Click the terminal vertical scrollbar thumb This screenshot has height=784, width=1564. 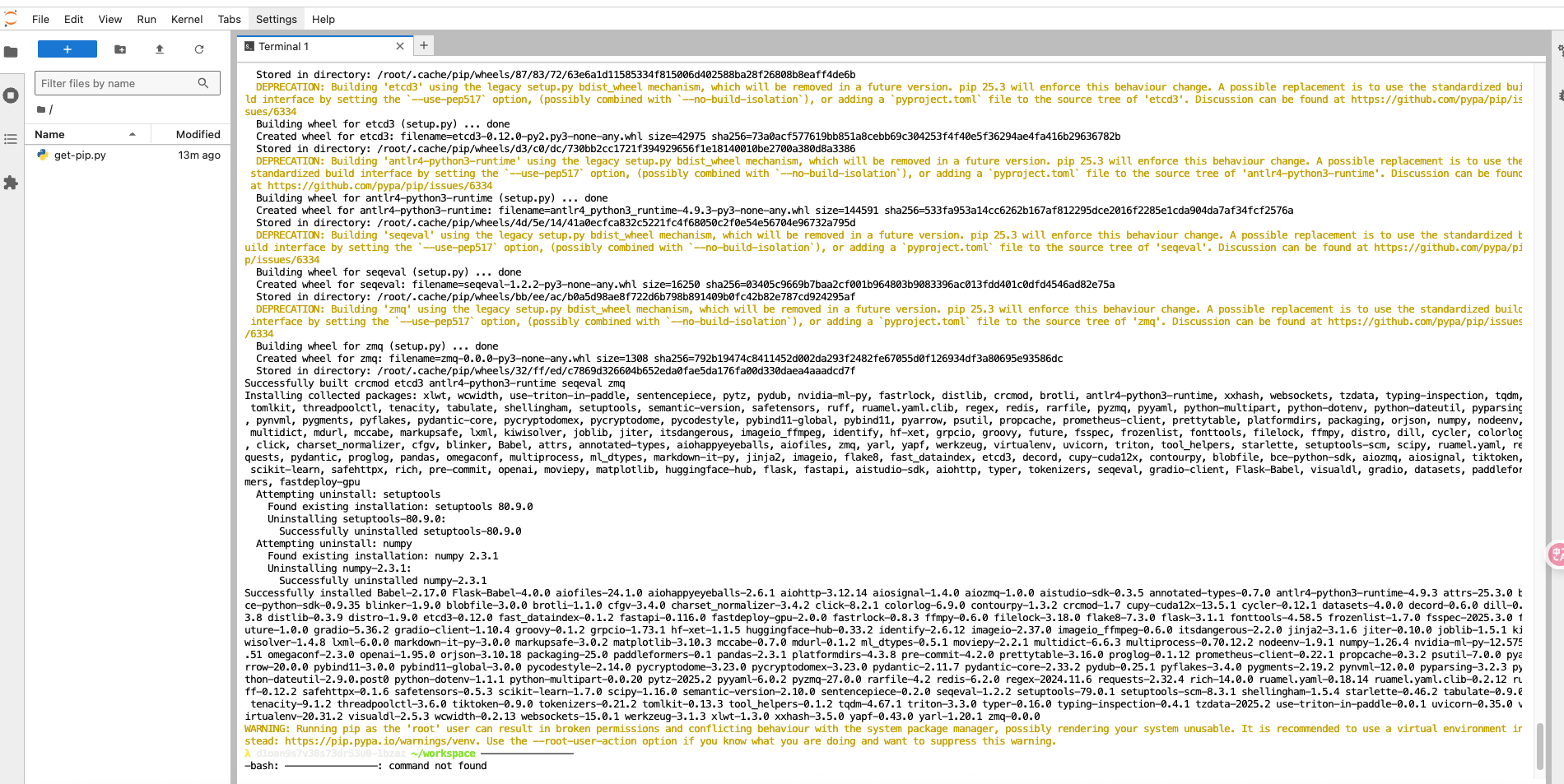point(1540,745)
